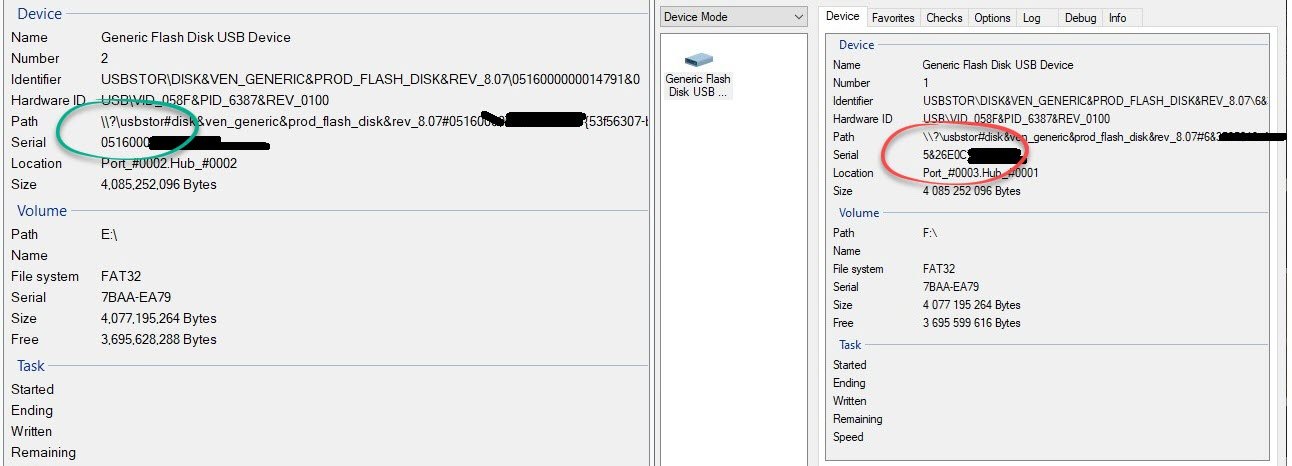Click location Port_#0002.Hub_#0002
The image size is (1292, 466).
(x=169, y=163)
